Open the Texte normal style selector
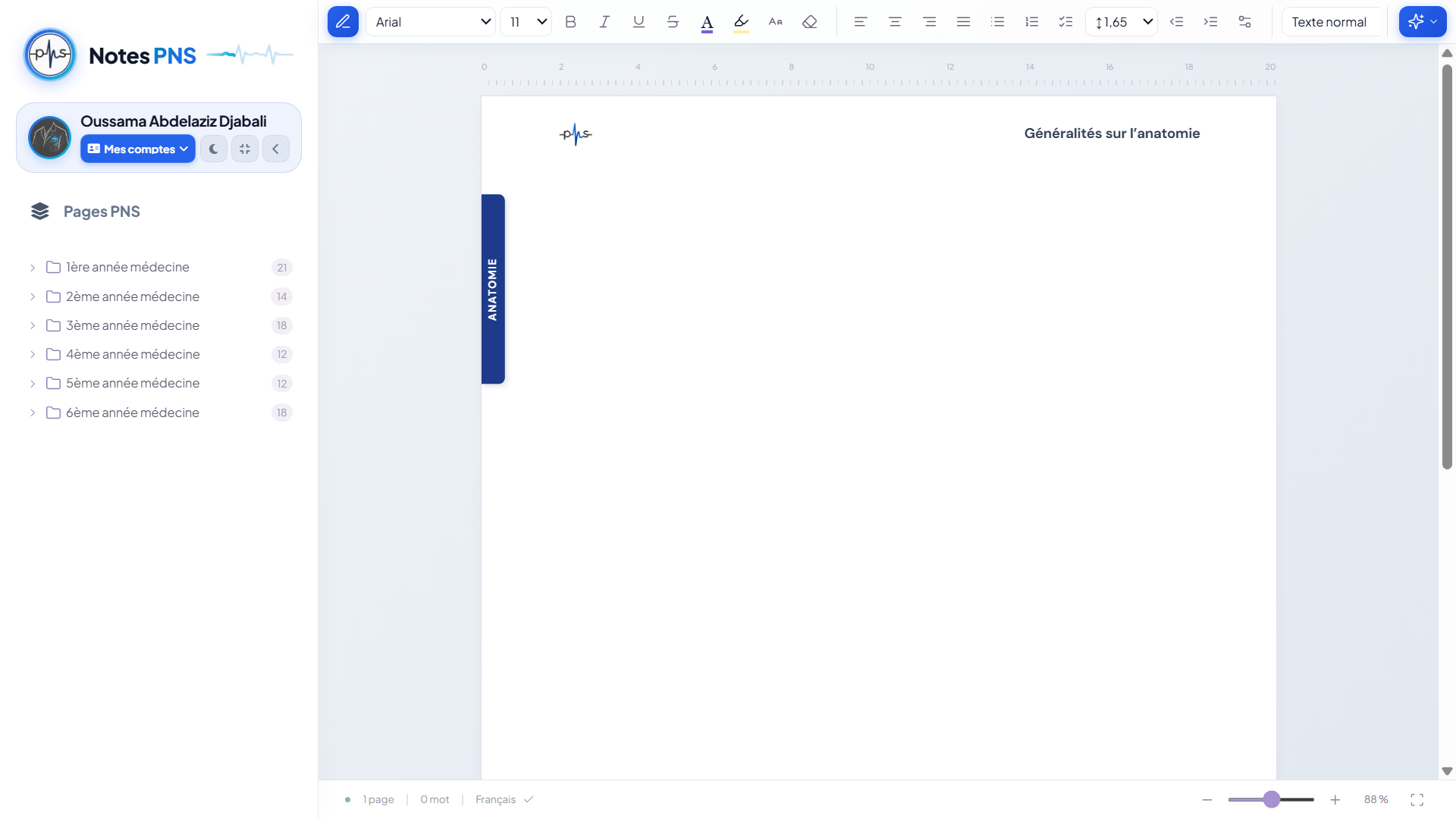The image size is (1456, 819). [x=1332, y=22]
